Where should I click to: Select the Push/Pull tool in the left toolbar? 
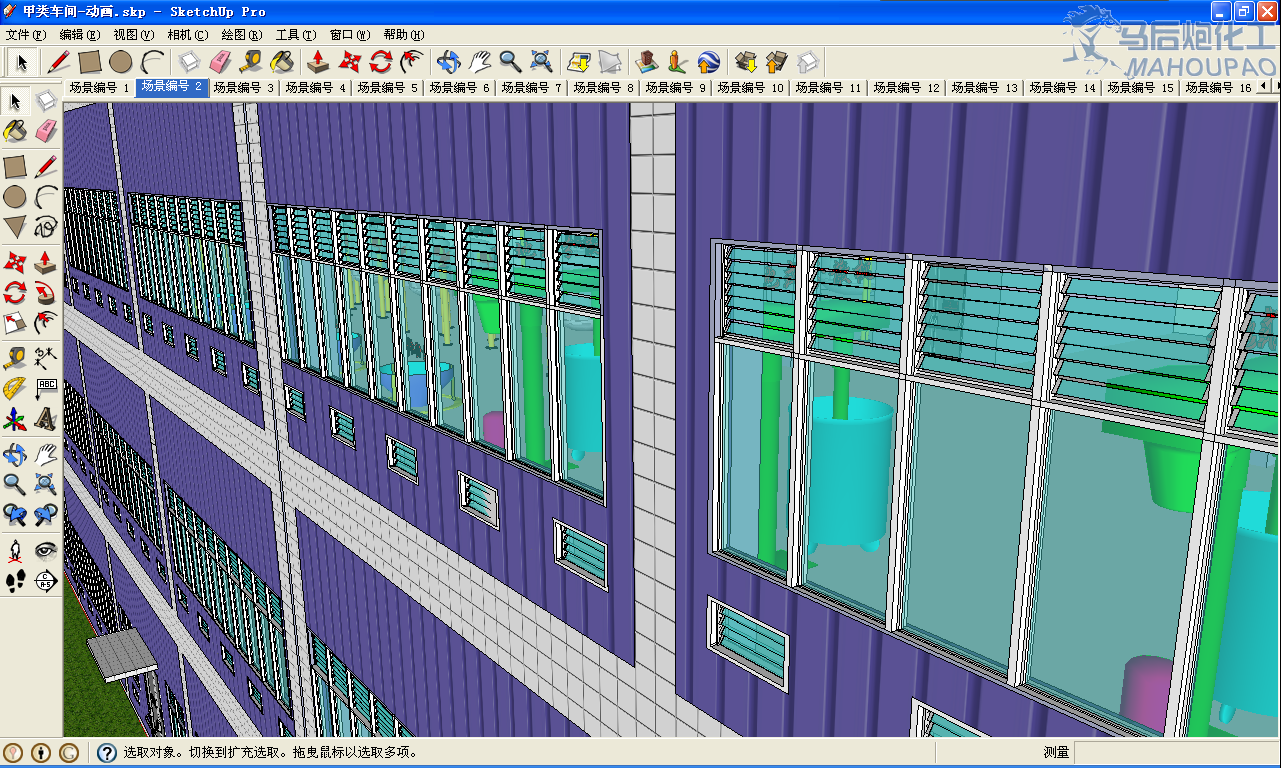coord(45,263)
